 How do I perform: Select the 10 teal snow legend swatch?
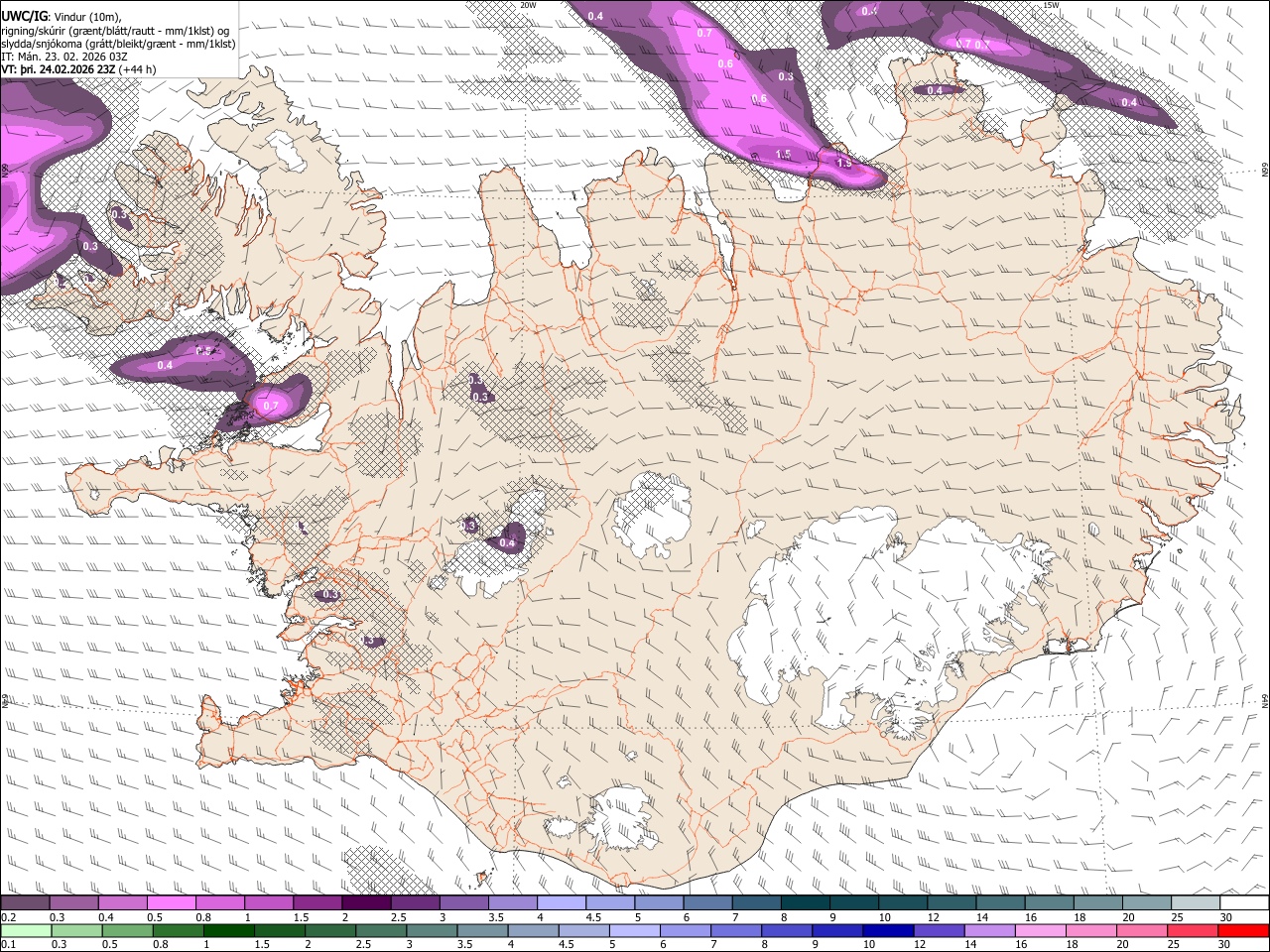[903, 903]
